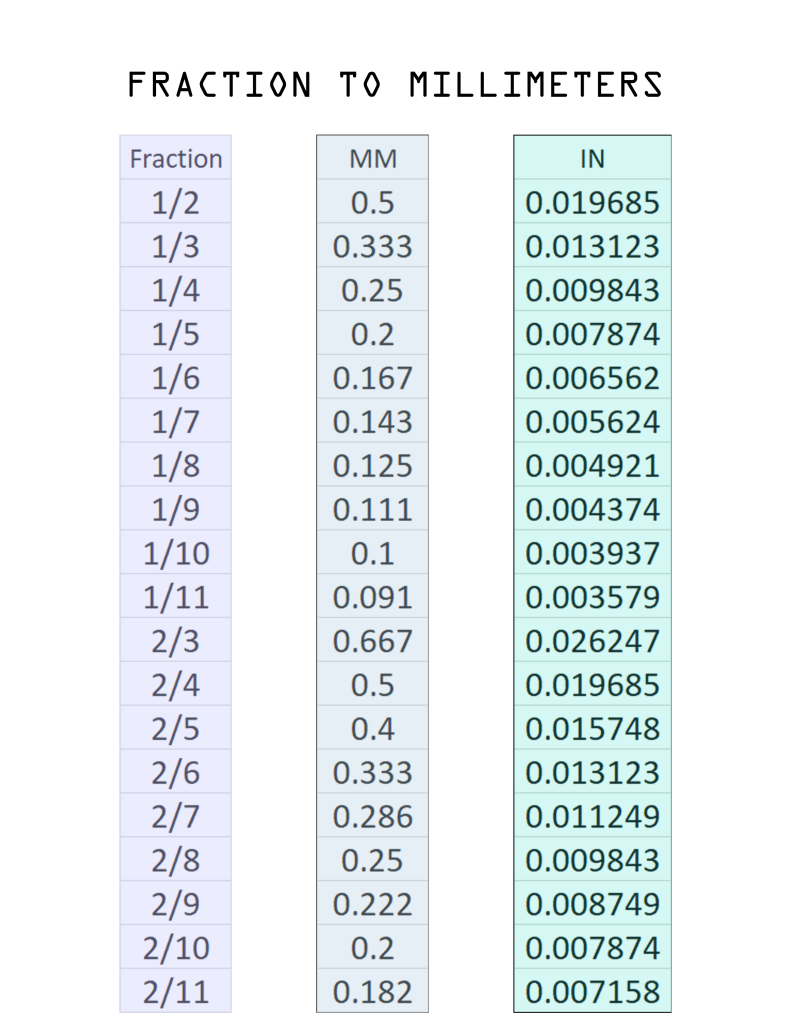Select the 2/5 fraction cell

[x=176, y=728]
